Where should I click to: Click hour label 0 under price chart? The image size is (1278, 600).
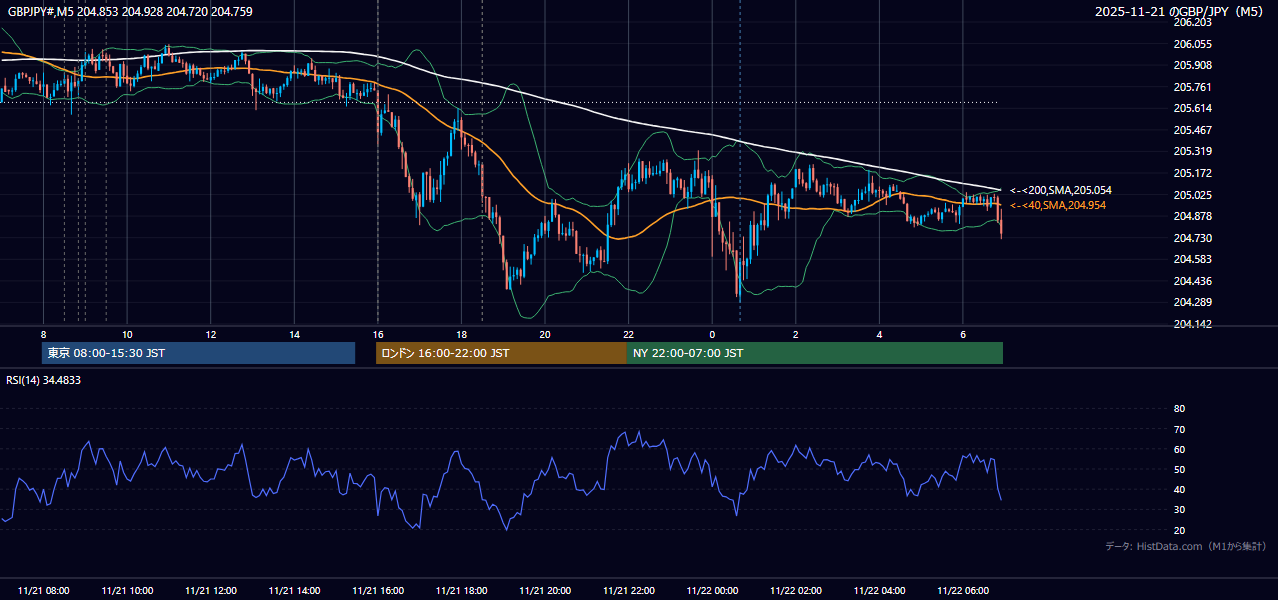pos(712,334)
